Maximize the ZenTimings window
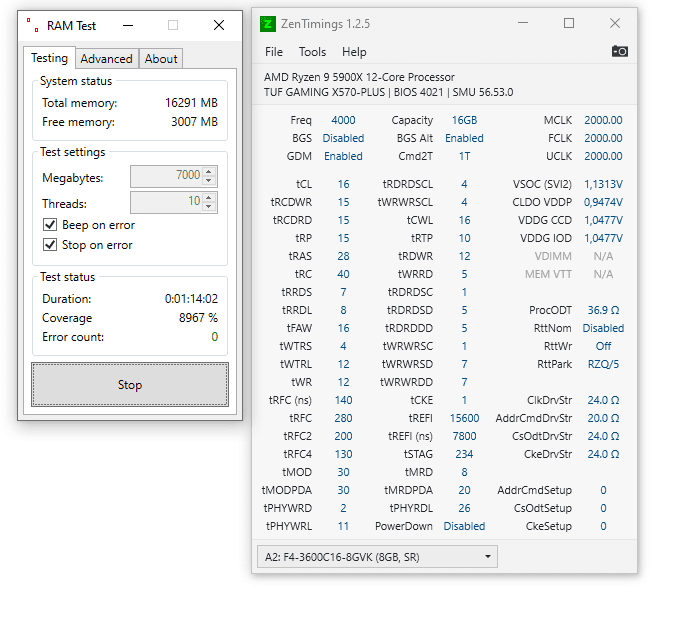 tap(569, 23)
